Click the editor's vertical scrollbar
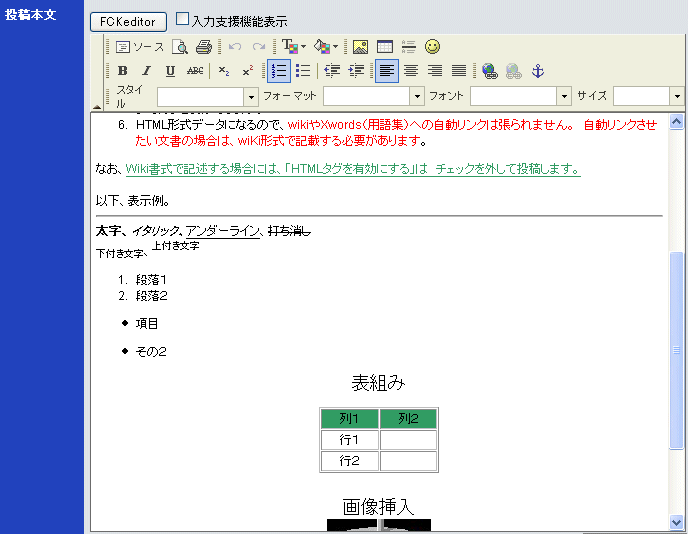688x534 pixels. point(677,350)
